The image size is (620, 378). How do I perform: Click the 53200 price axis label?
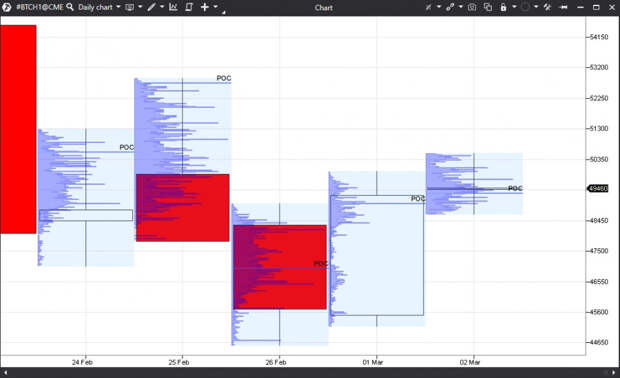pyautogui.click(x=599, y=67)
